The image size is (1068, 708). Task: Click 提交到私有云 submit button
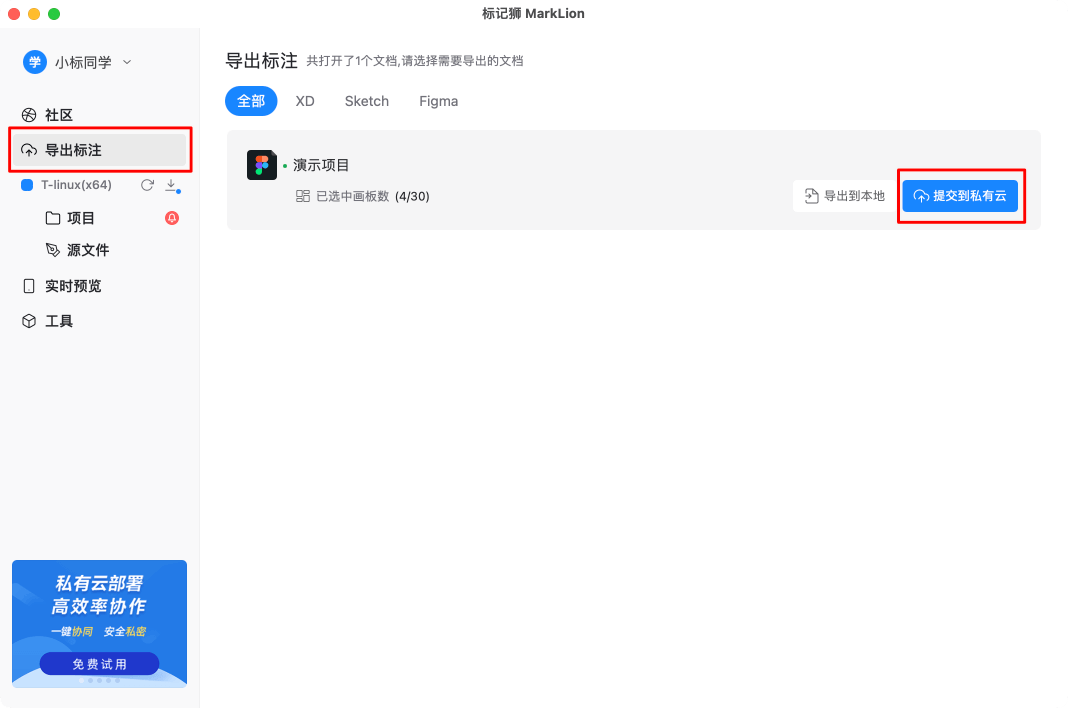(961, 195)
